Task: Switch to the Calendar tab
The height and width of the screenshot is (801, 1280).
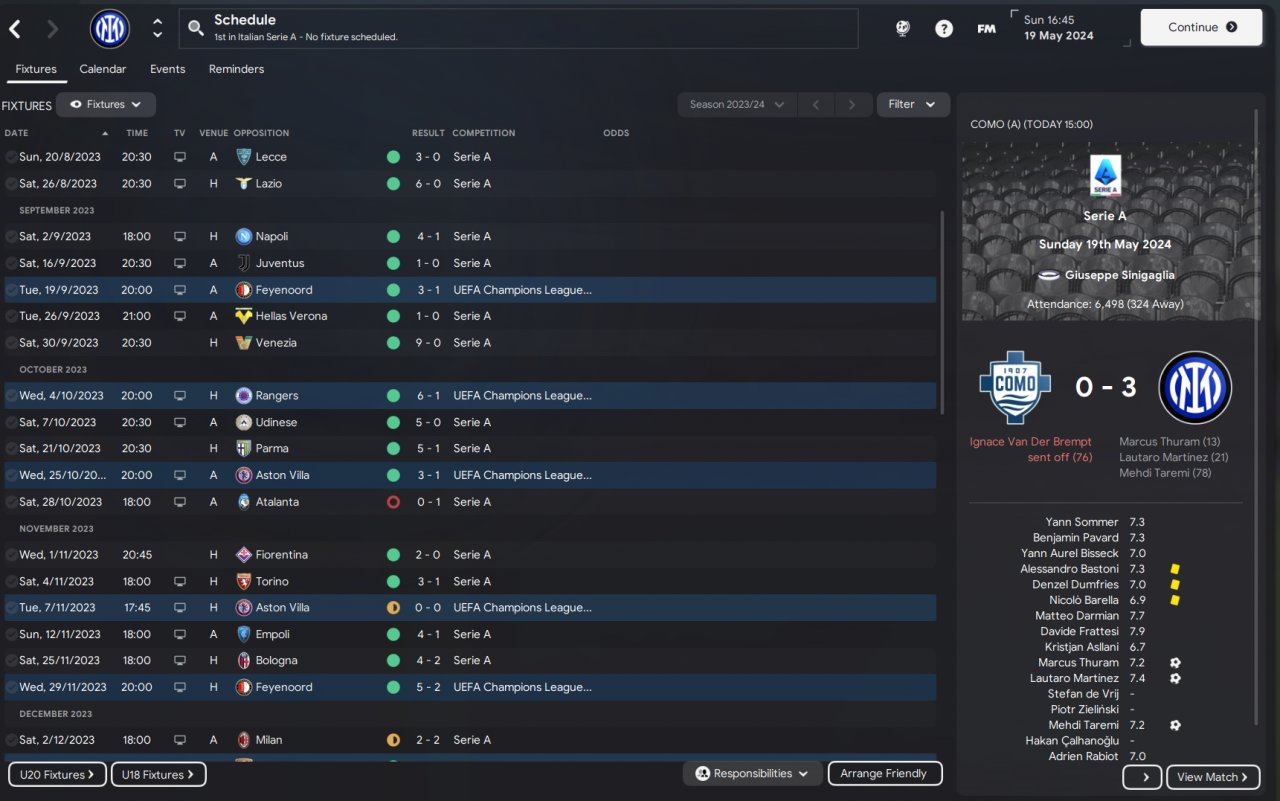Action: coord(103,69)
